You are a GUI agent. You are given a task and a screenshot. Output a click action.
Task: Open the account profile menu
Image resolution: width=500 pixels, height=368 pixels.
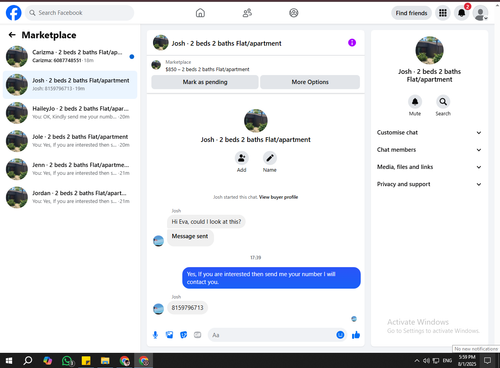click(x=480, y=13)
